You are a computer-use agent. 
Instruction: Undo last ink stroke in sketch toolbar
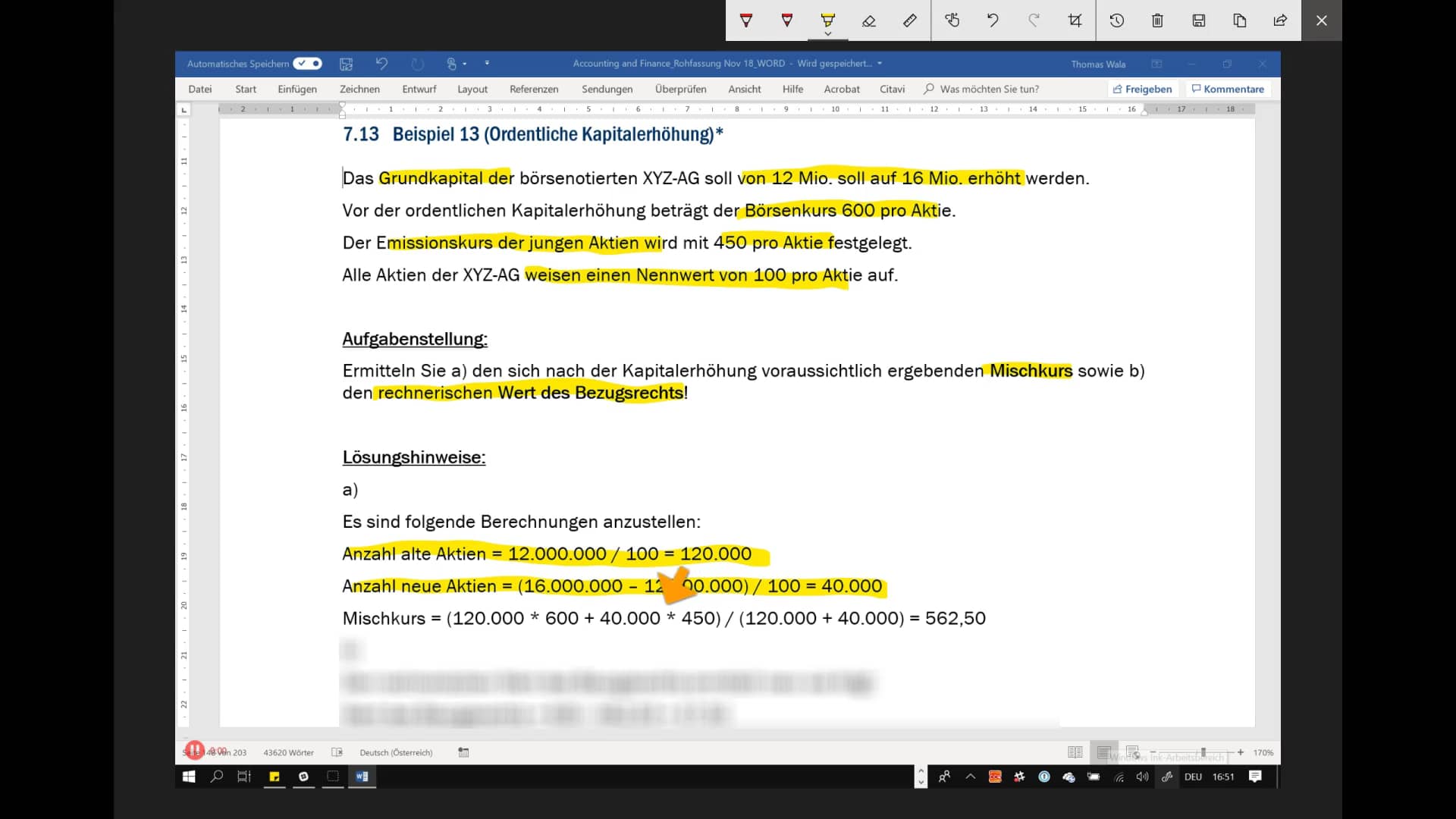(x=993, y=20)
